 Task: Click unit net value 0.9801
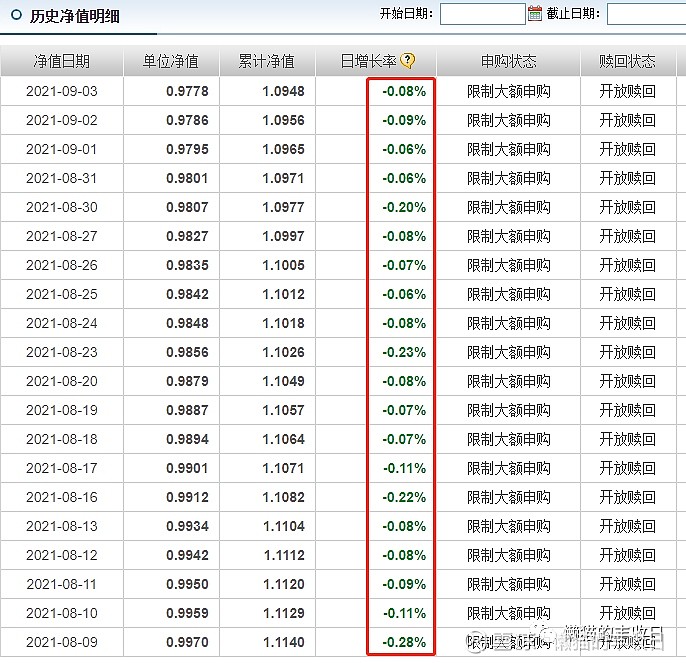(x=187, y=178)
